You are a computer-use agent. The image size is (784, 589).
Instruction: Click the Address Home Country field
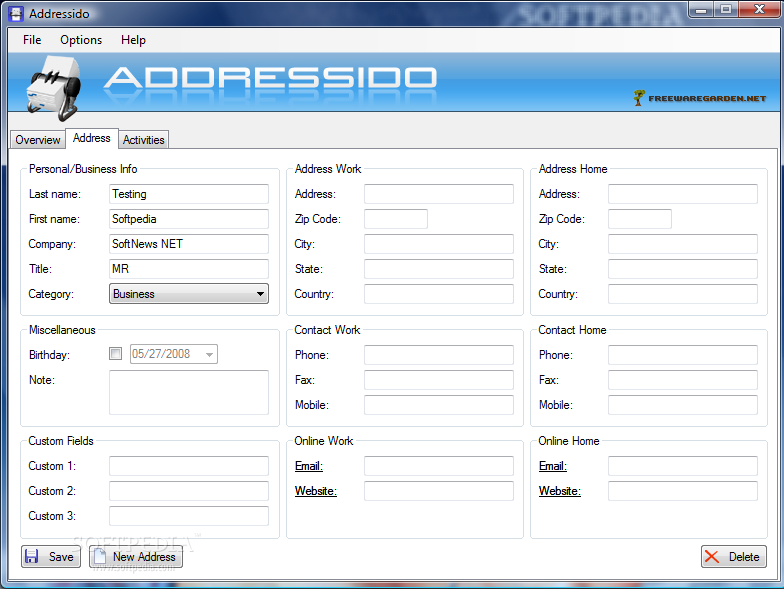pos(682,294)
